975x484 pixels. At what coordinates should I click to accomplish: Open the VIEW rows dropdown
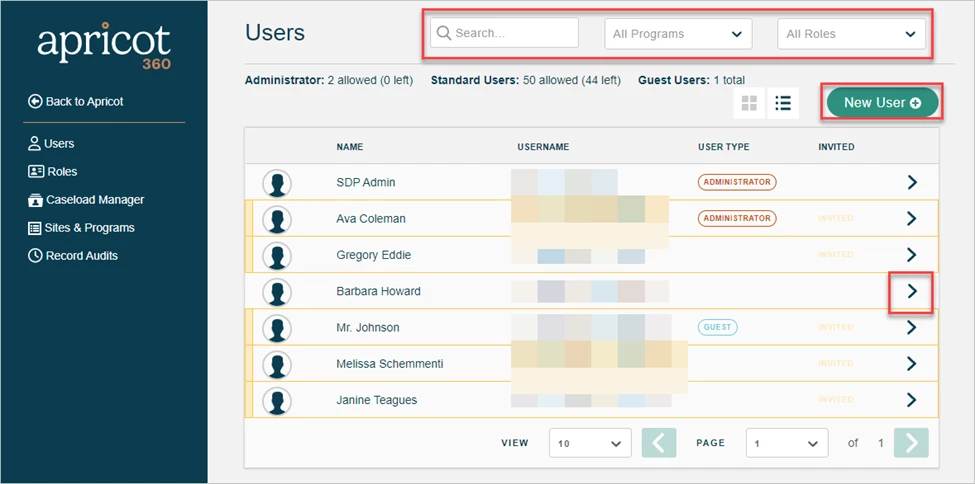click(590, 443)
